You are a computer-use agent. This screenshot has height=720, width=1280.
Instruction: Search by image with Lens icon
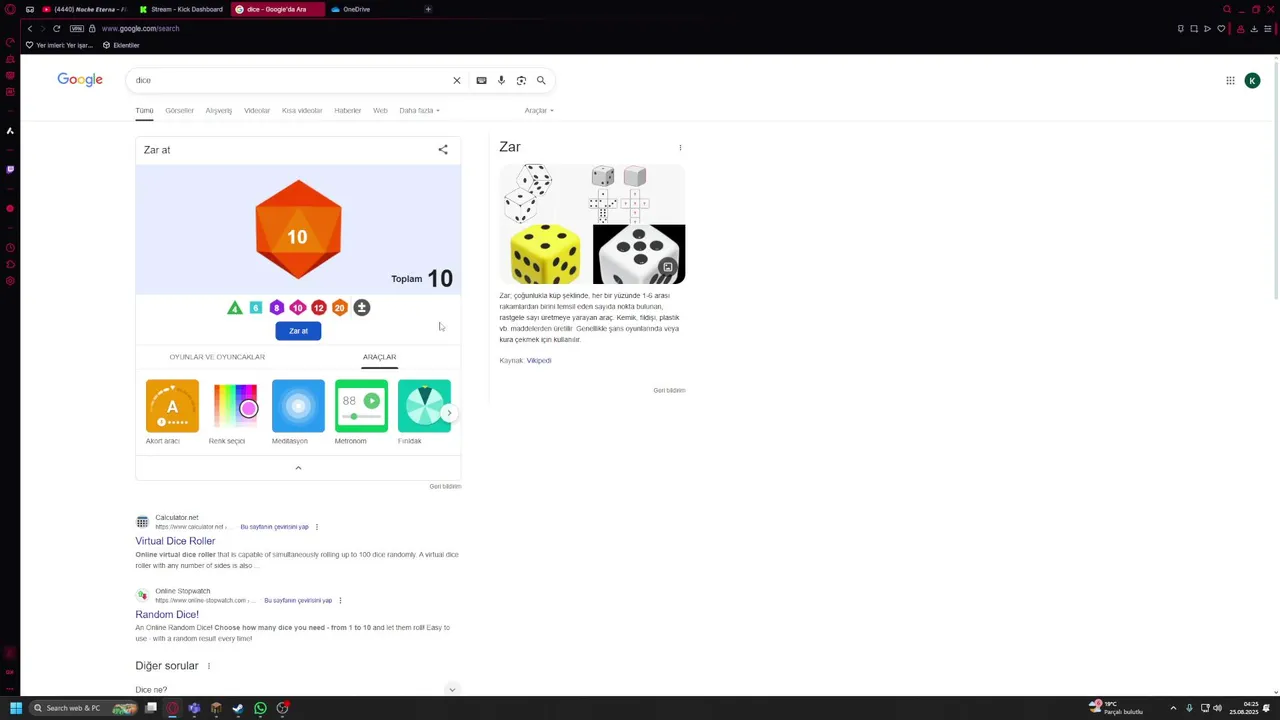[x=521, y=80]
